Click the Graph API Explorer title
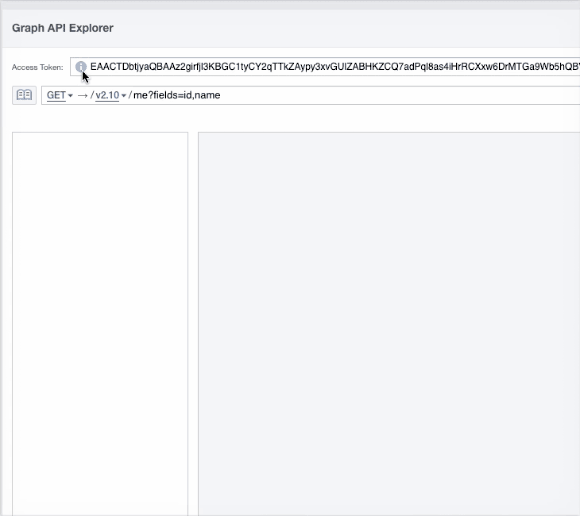The width and height of the screenshot is (580, 516). [63, 28]
